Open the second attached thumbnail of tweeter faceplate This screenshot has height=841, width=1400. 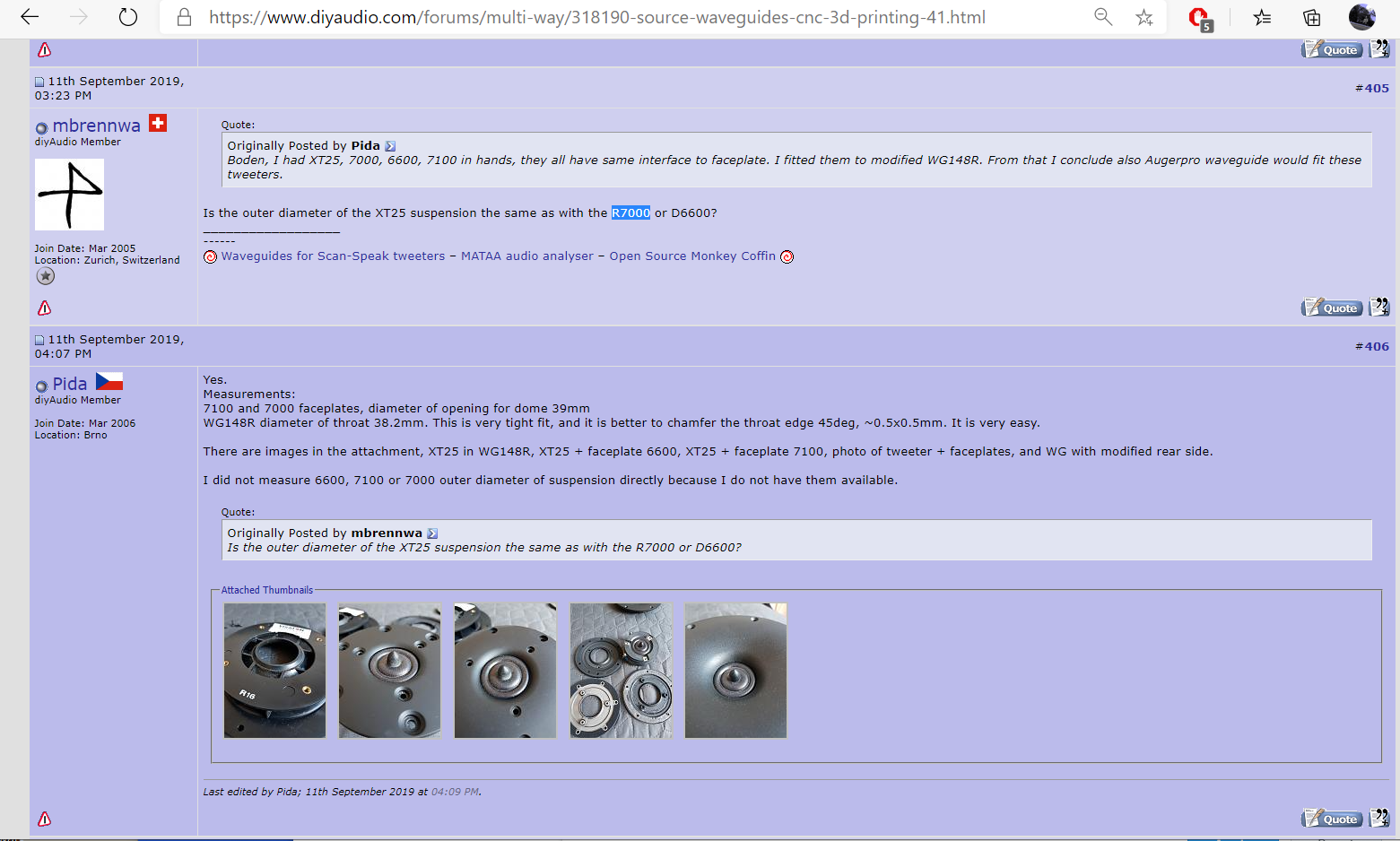pyautogui.click(x=389, y=671)
